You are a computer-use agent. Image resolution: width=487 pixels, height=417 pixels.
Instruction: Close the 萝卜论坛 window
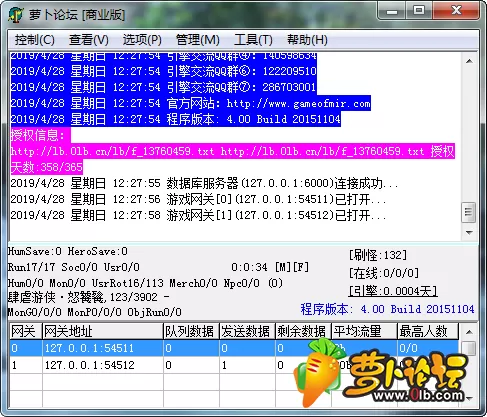(456, 11)
